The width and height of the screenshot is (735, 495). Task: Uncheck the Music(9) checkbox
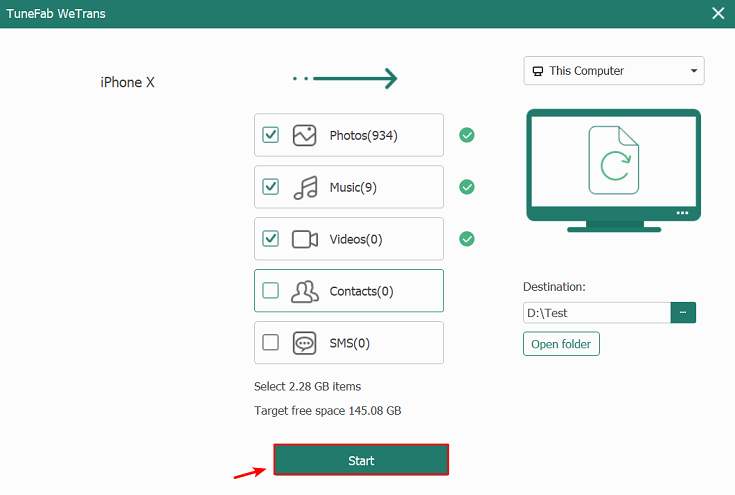[x=270, y=187]
